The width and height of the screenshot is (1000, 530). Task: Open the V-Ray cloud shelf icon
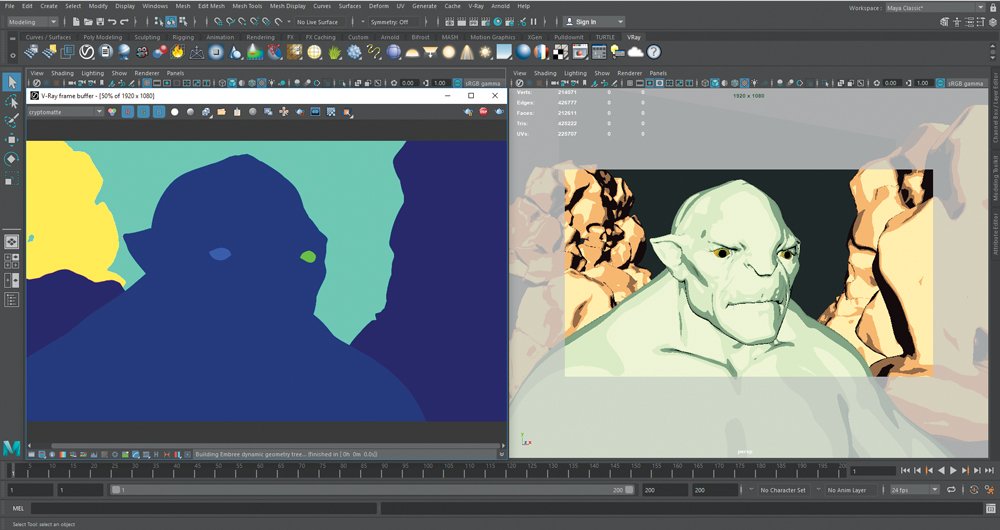tap(635, 52)
